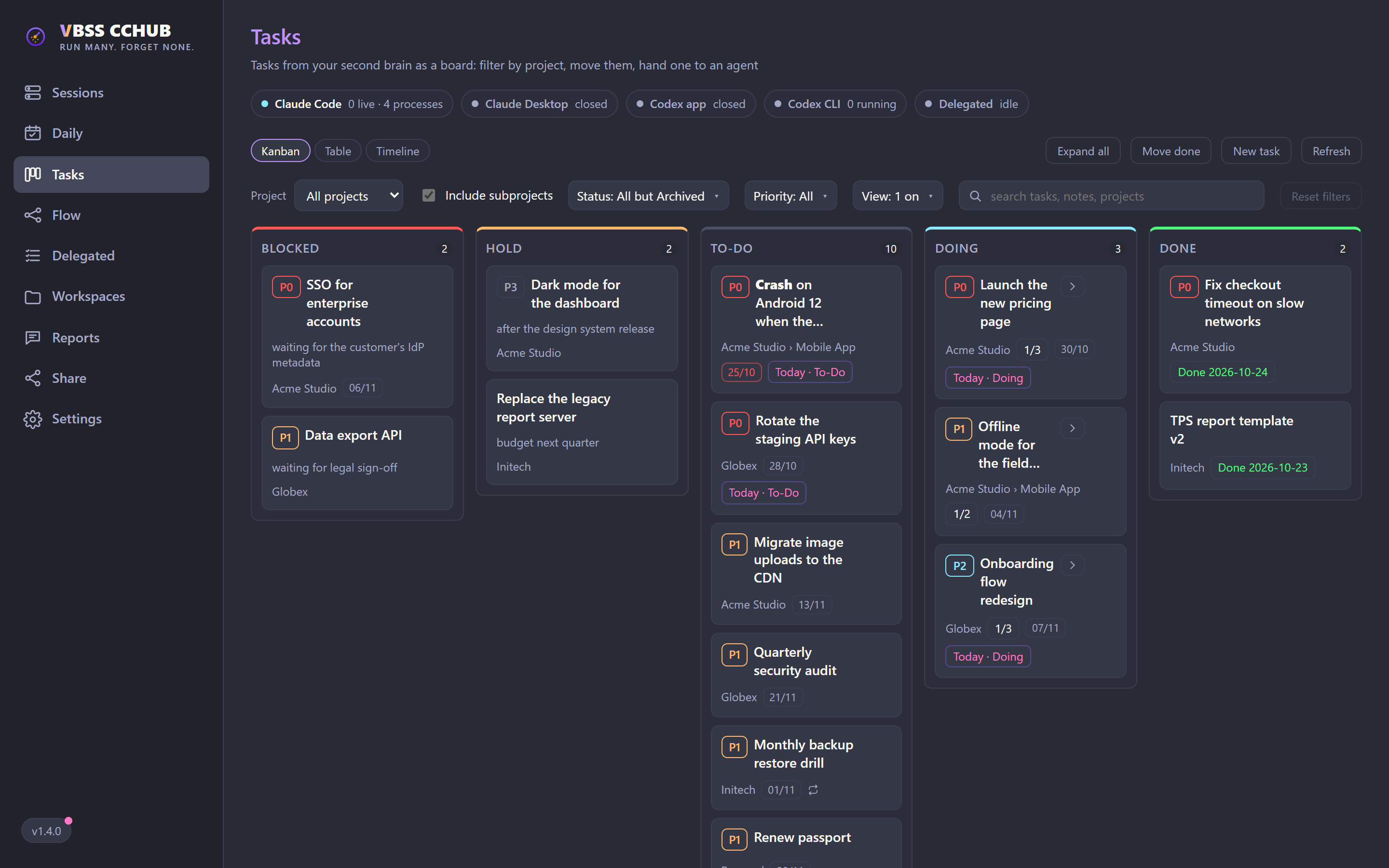Click P0 priority badge on SSO card
Viewport: 1389px width, 868px height.
[x=286, y=287]
